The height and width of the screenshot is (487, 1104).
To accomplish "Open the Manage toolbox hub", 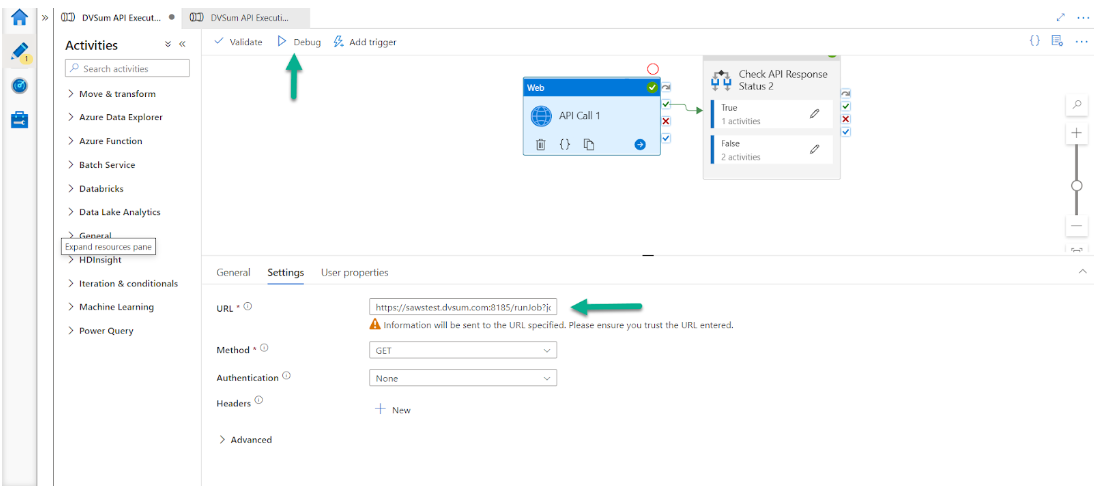I will 19,120.
